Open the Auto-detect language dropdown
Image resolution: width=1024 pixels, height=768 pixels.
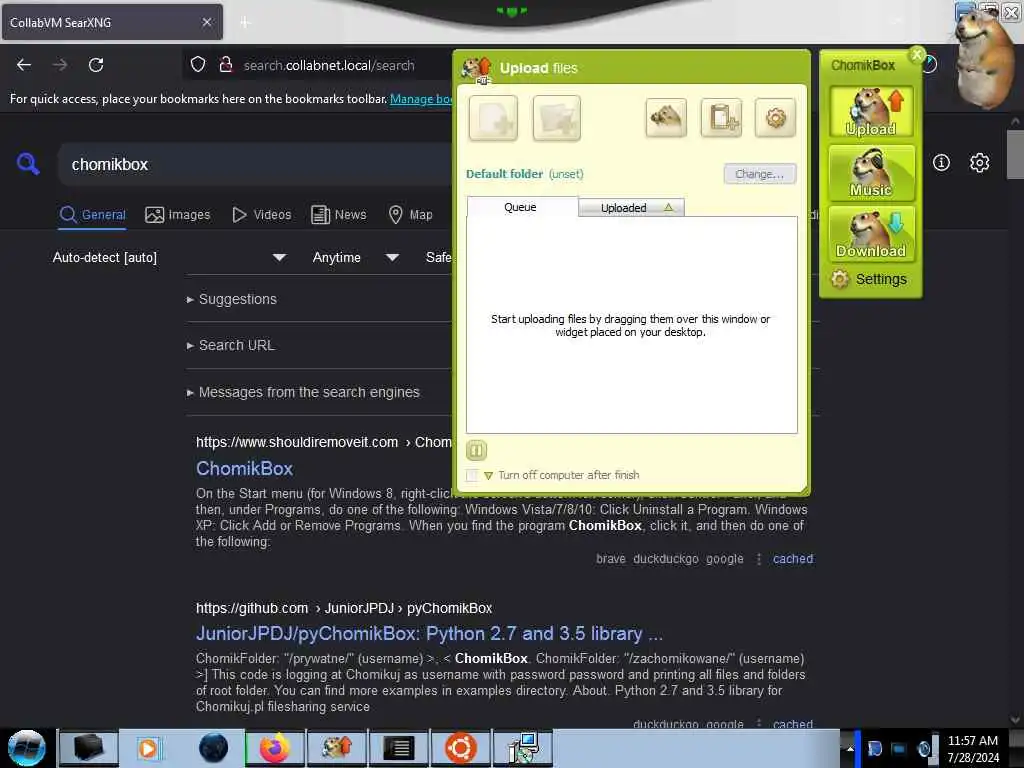[x=170, y=257]
